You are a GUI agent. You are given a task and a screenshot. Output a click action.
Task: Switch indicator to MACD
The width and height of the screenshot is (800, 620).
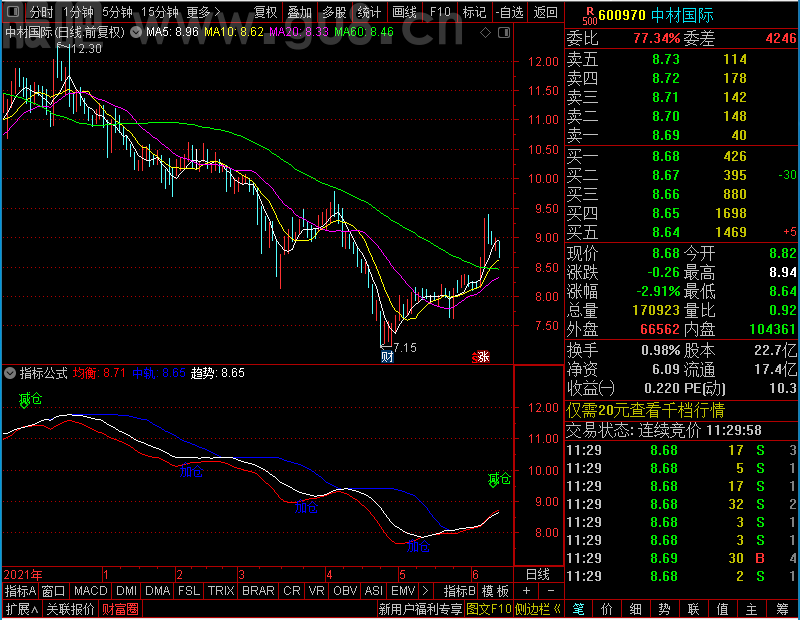click(90, 591)
